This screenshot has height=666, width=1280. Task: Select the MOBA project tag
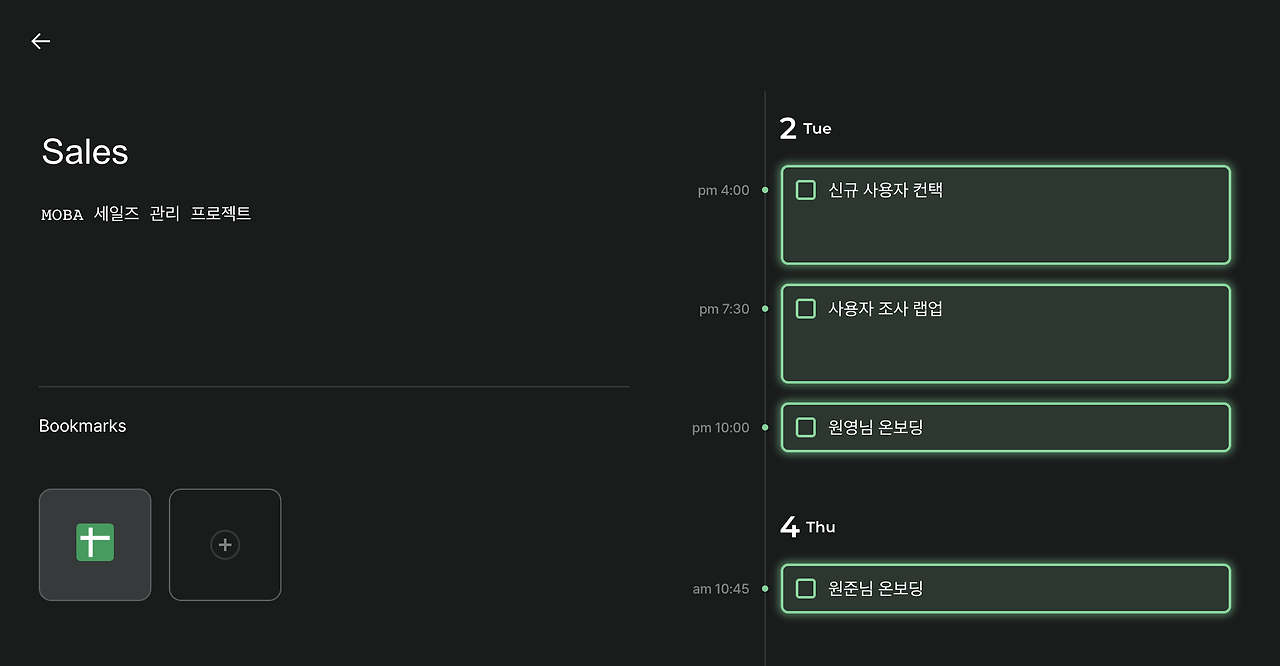pos(61,214)
